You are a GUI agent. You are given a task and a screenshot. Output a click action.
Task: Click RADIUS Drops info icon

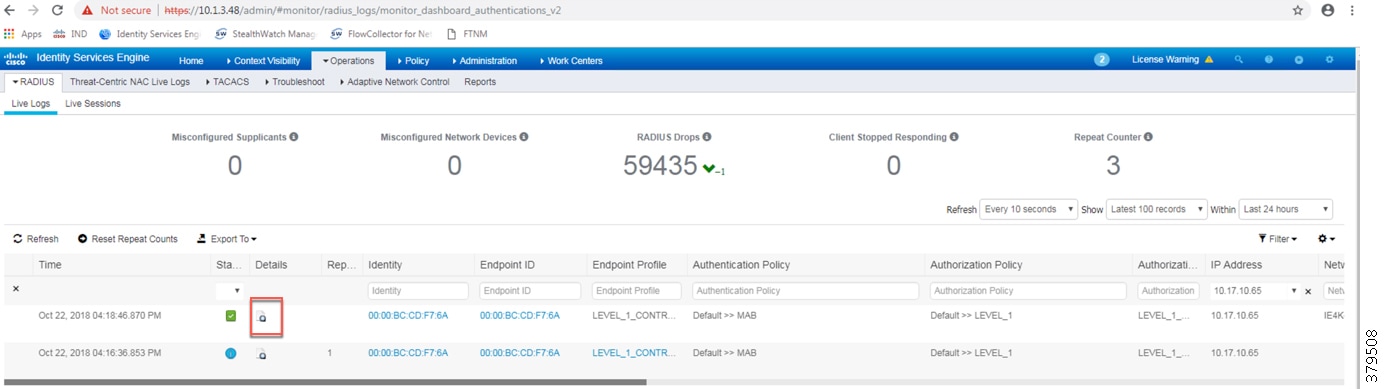click(708, 136)
